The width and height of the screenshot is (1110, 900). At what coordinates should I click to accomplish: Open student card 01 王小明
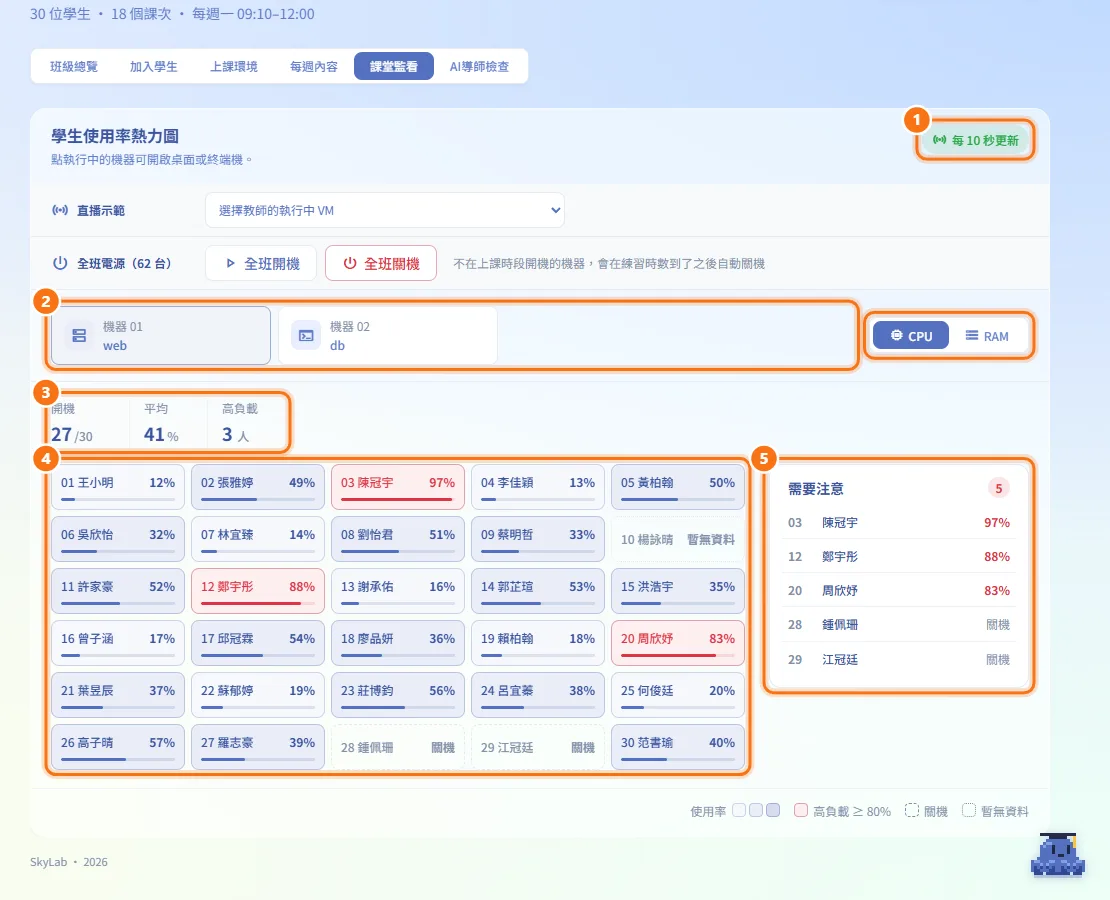[x=118, y=487]
